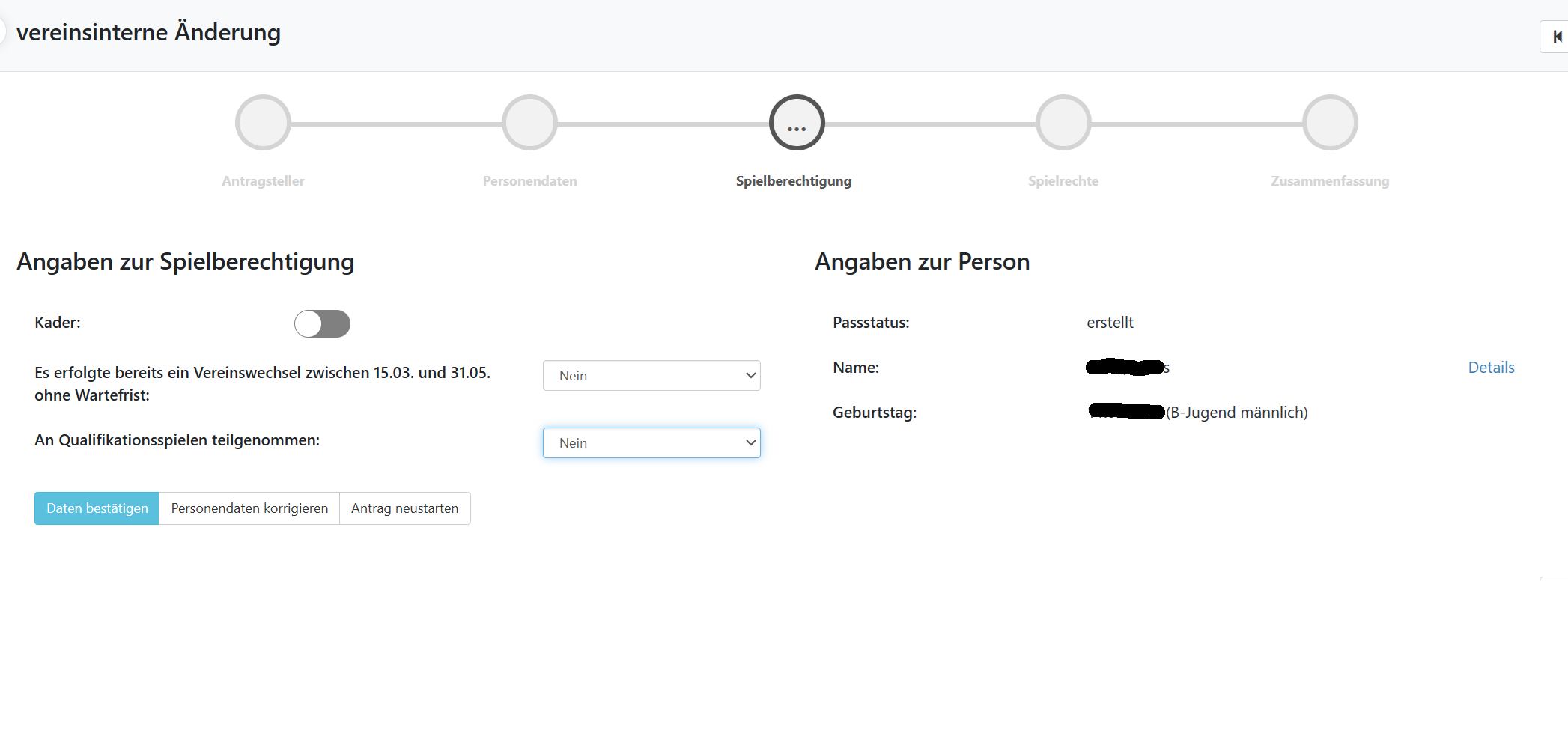Open the Vereinswechsel ohne Wartefrist dropdown
The height and width of the screenshot is (733, 1568).
[x=651, y=376]
